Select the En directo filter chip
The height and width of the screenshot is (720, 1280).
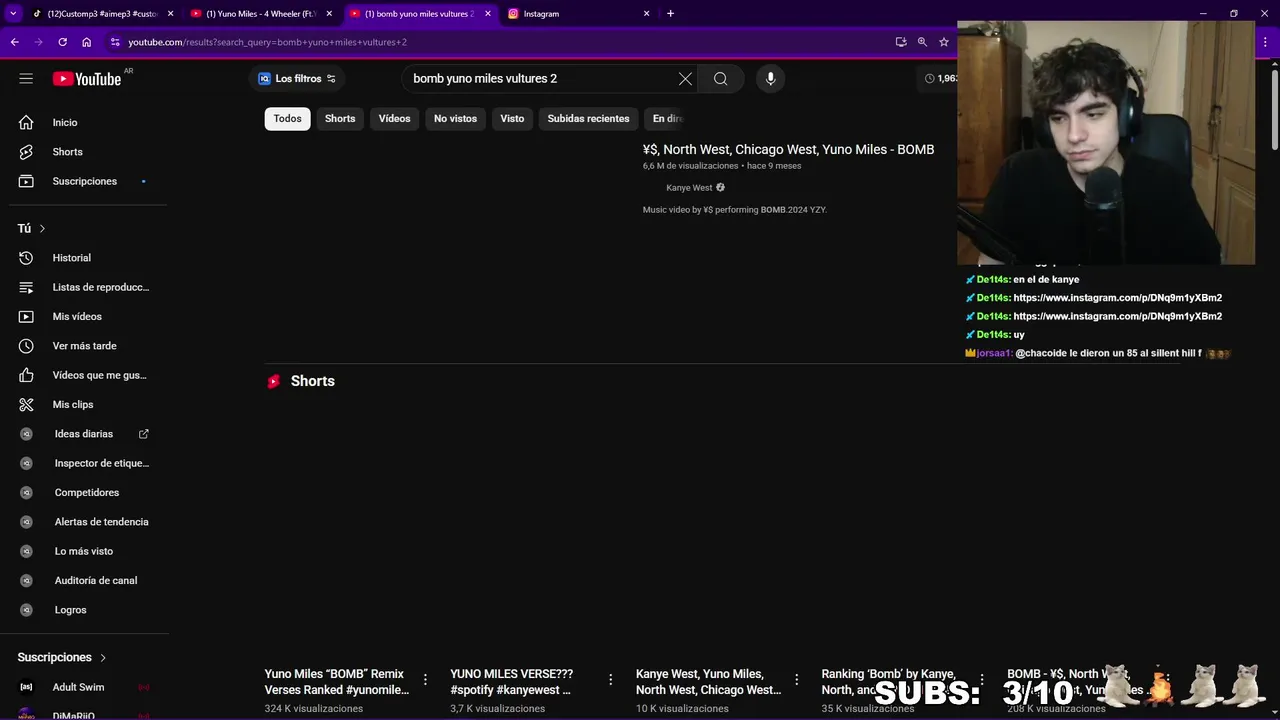pyautogui.click(x=666, y=118)
